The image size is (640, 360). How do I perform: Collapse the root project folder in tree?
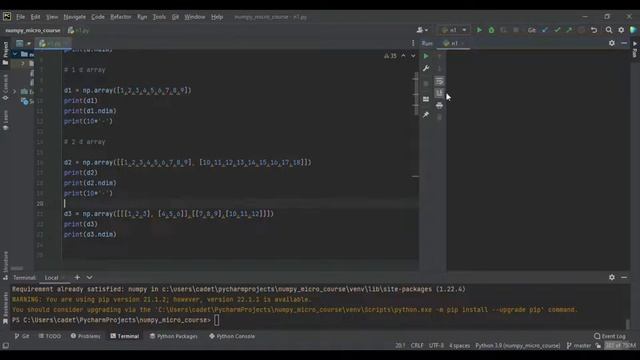click(15, 54)
